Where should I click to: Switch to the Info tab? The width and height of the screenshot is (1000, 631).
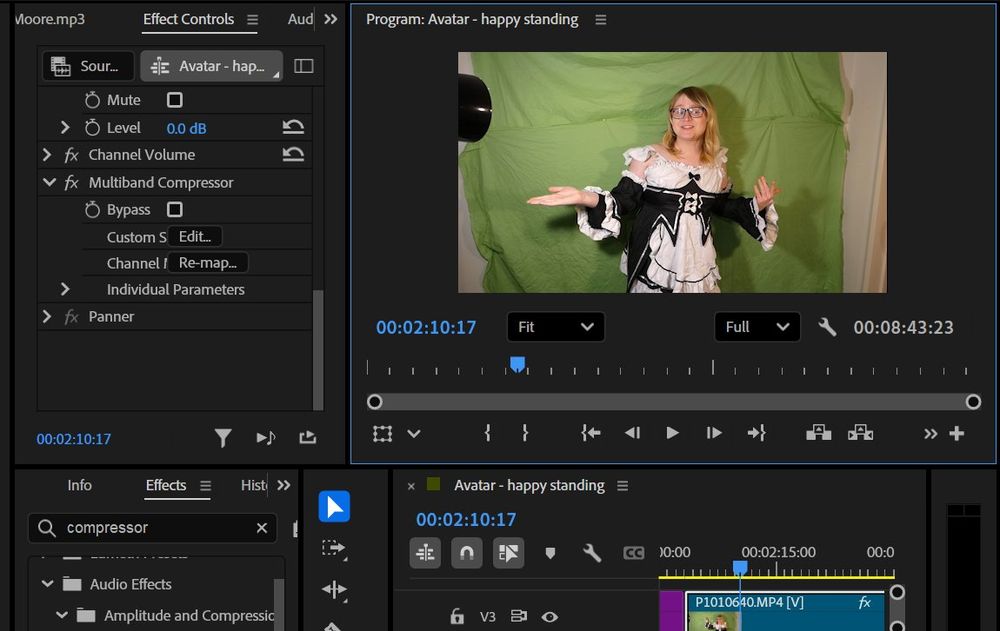click(x=79, y=485)
